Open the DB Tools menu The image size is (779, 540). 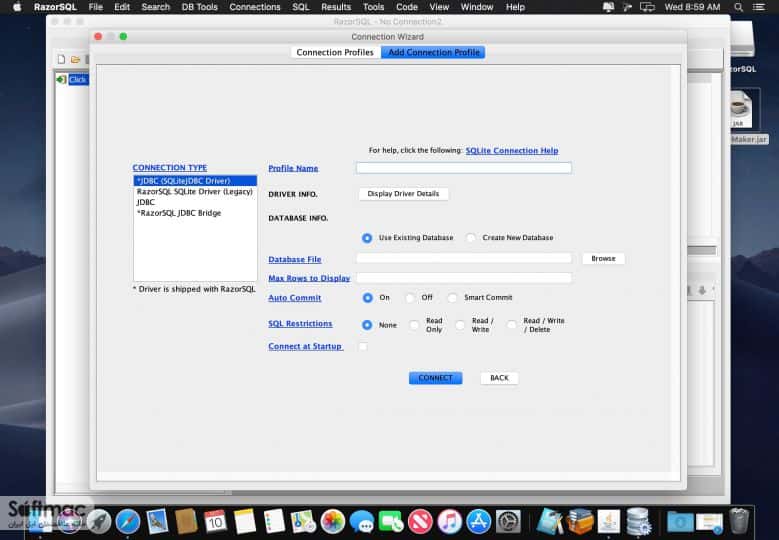(x=200, y=7)
